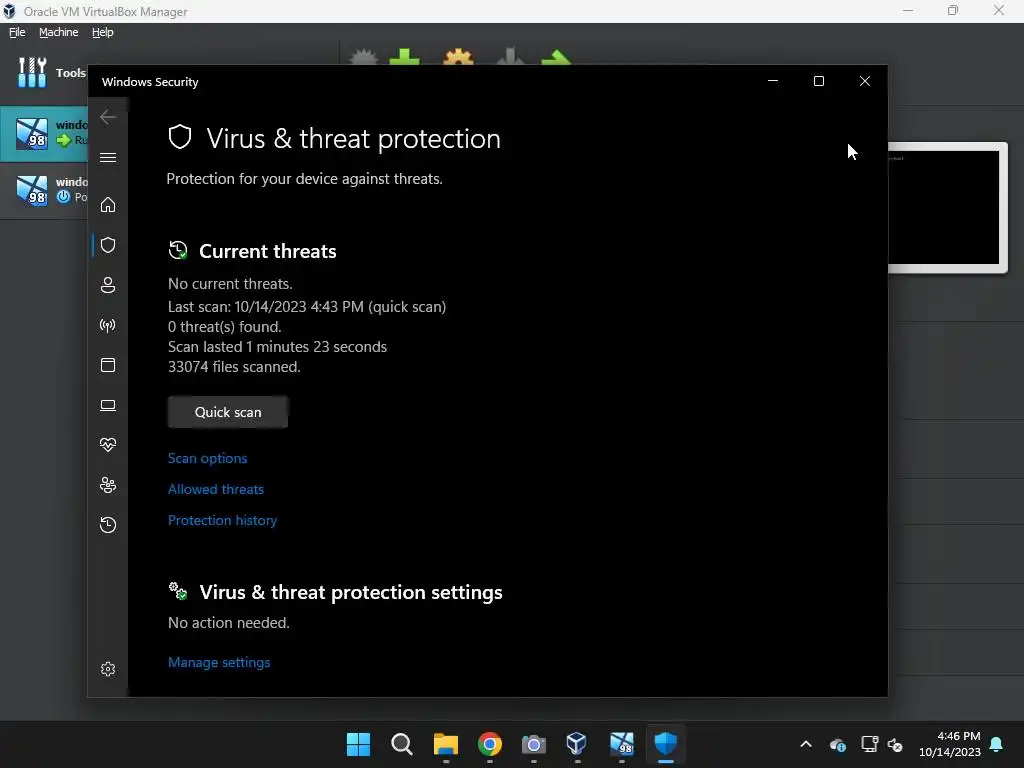Open taskbar Search
1024x768 pixels.
click(402, 744)
